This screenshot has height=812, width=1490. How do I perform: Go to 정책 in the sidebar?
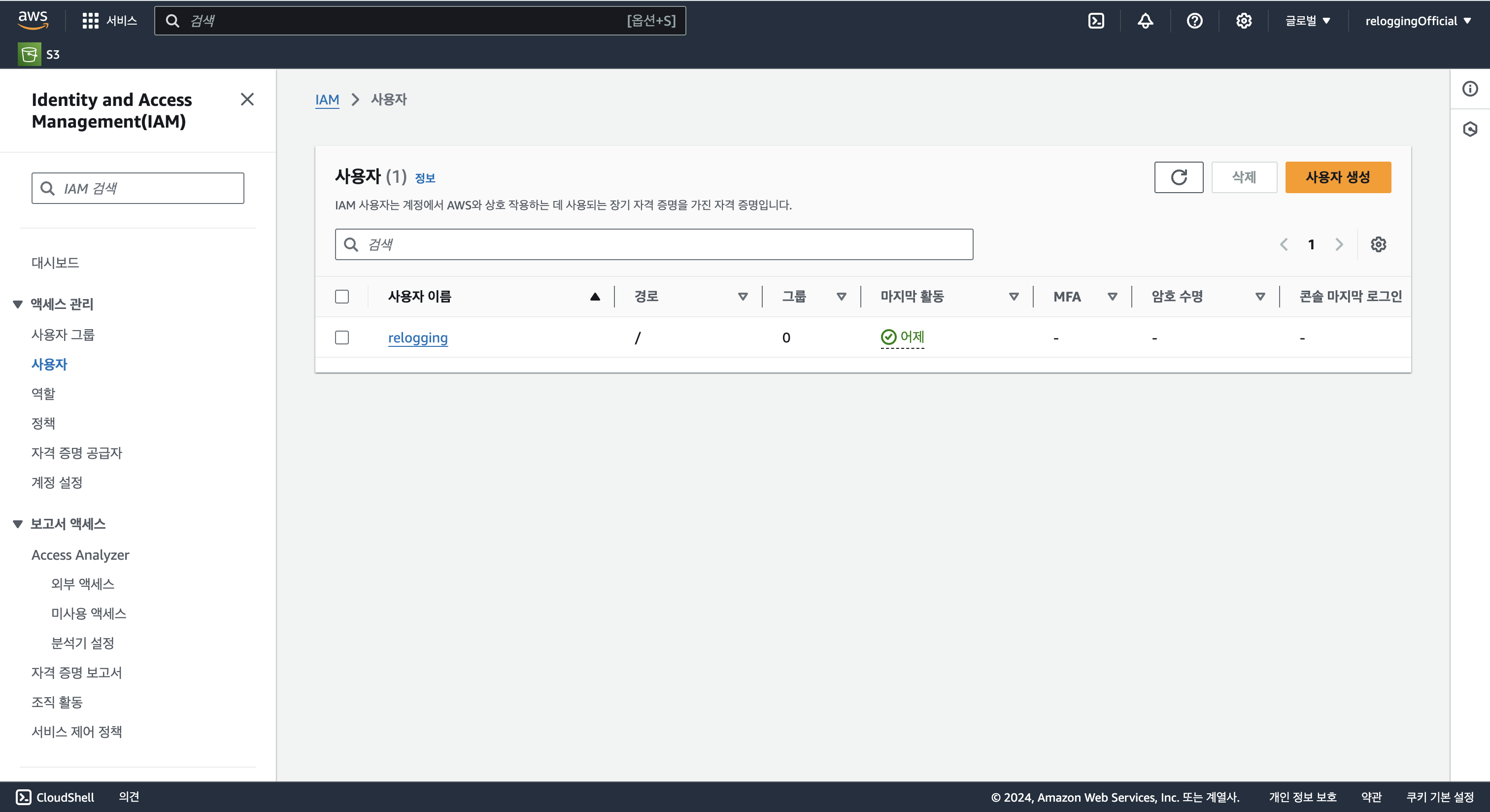[43, 423]
